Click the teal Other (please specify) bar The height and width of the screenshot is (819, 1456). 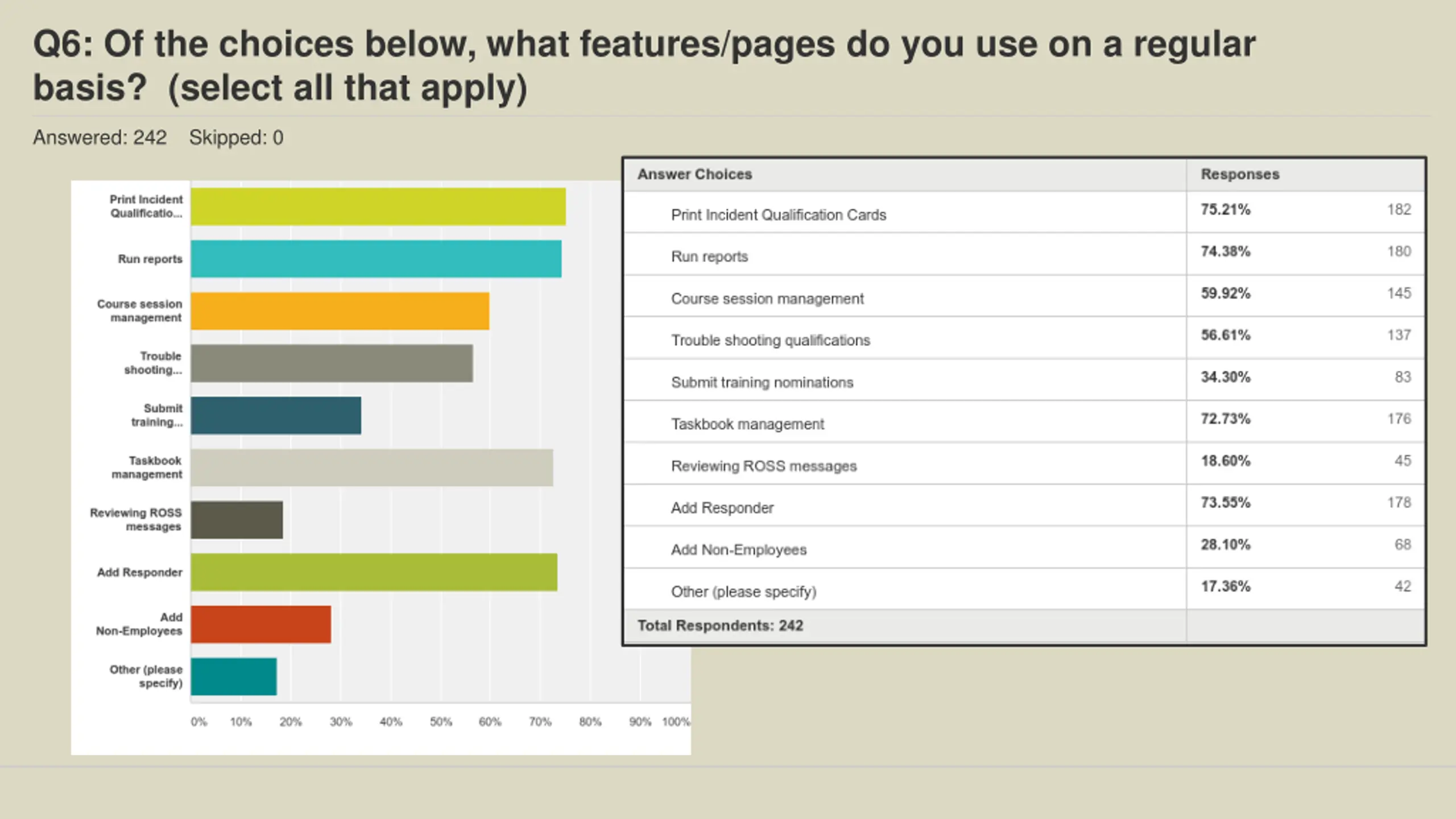[234, 677]
